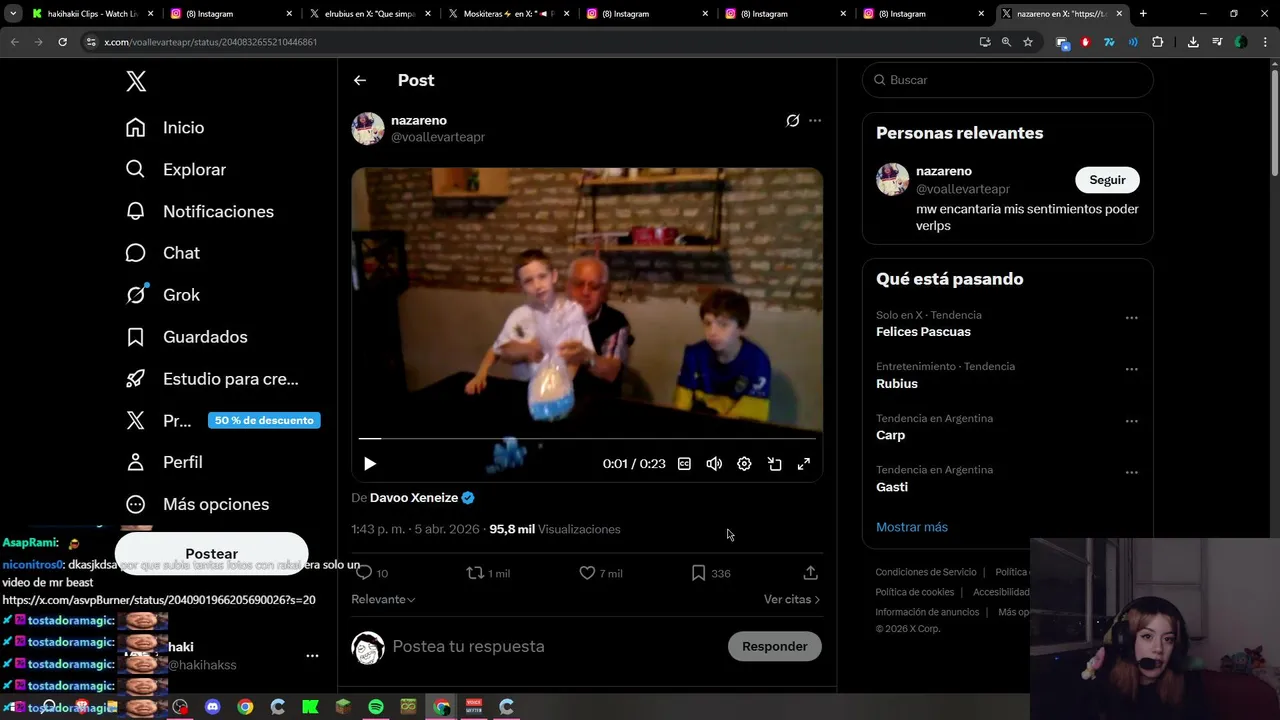Screen dimensions: 1280x720
Task: Click the Grok icon on the post header
Action: click(793, 121)
